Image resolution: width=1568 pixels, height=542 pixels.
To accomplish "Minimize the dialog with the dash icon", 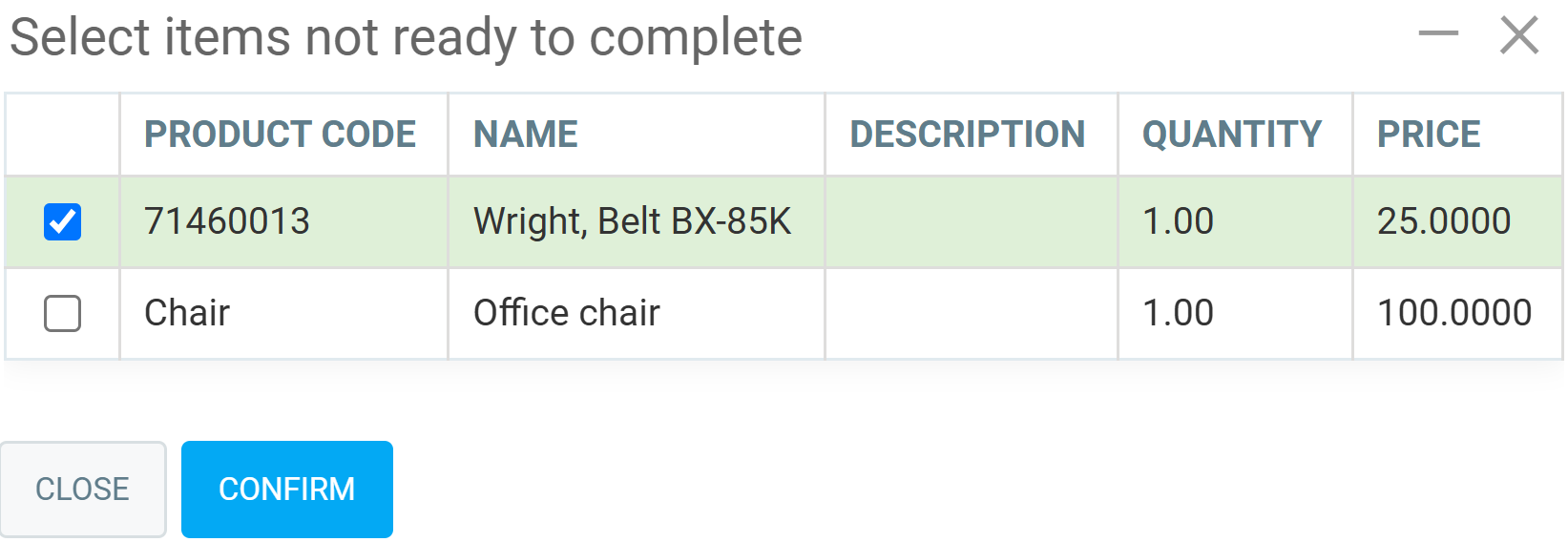I will (1437, 35).
